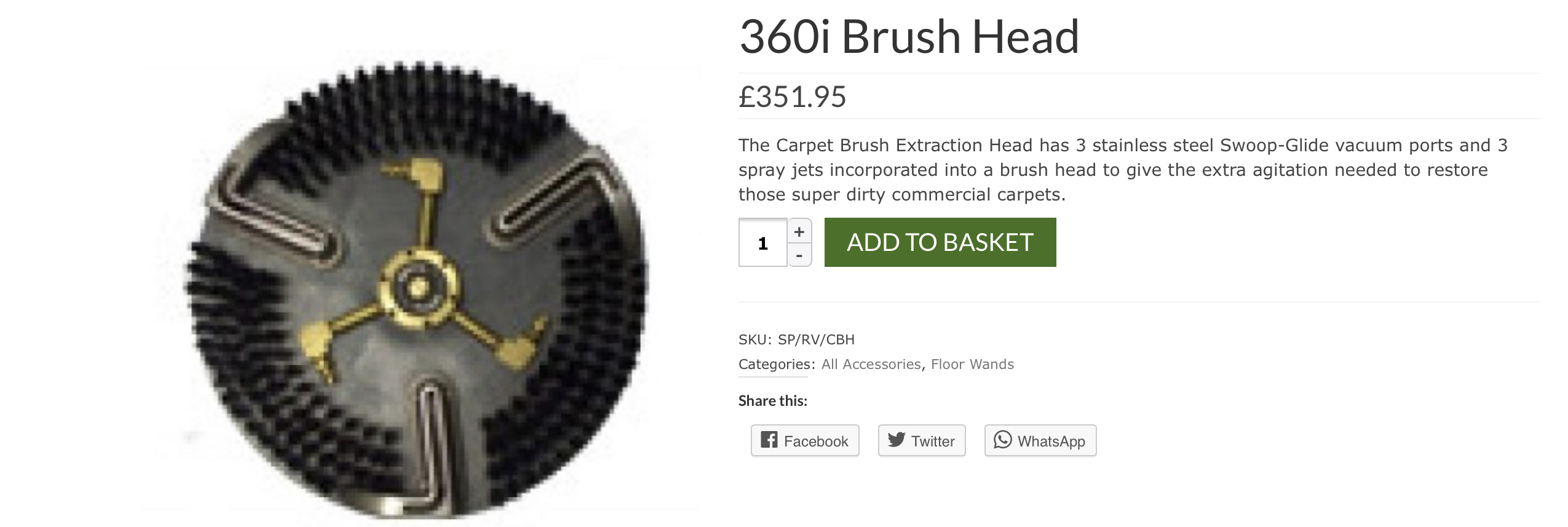Click the product description paragraph

1123,170
